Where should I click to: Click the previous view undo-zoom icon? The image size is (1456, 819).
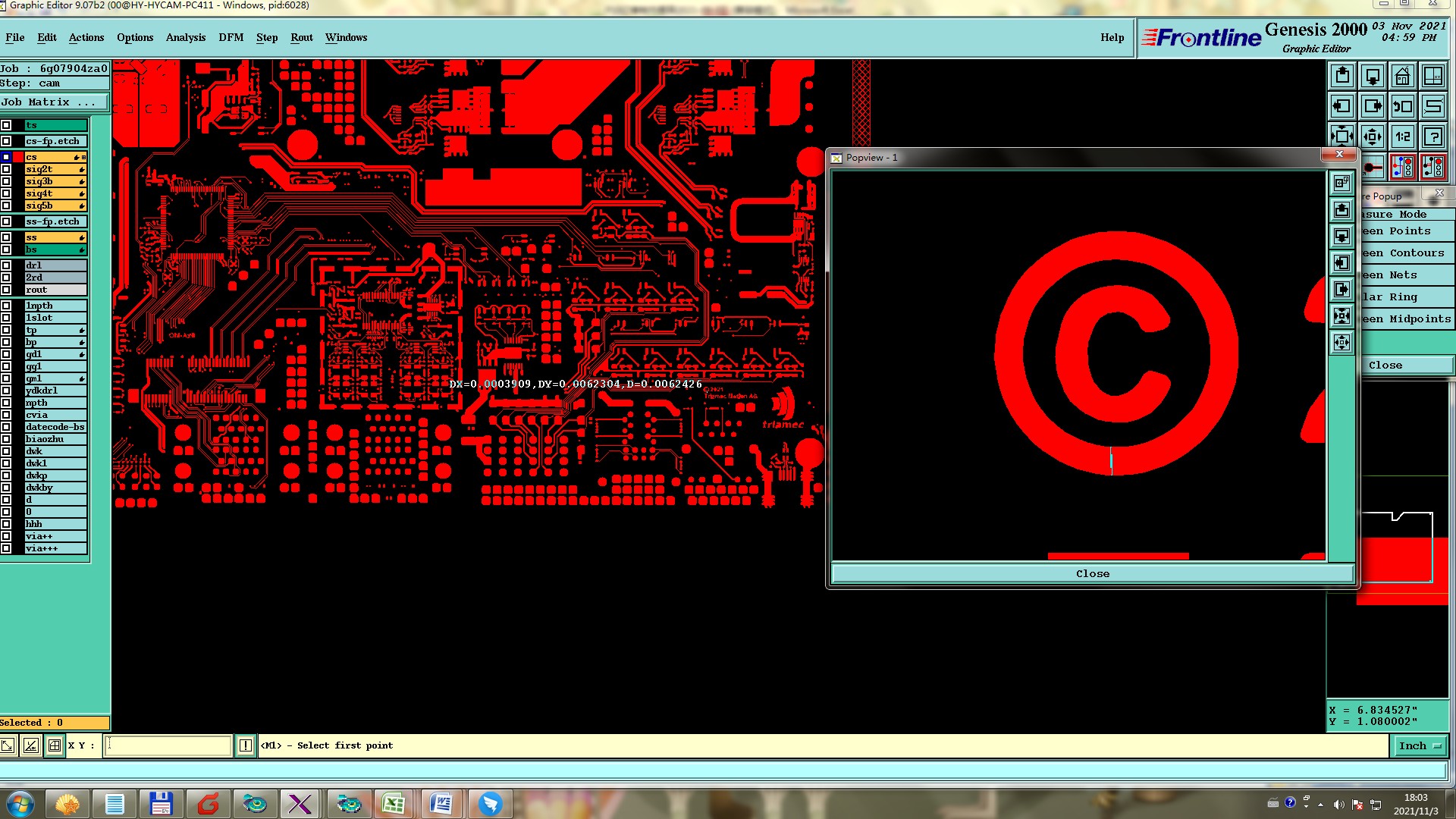[1403, 106]
